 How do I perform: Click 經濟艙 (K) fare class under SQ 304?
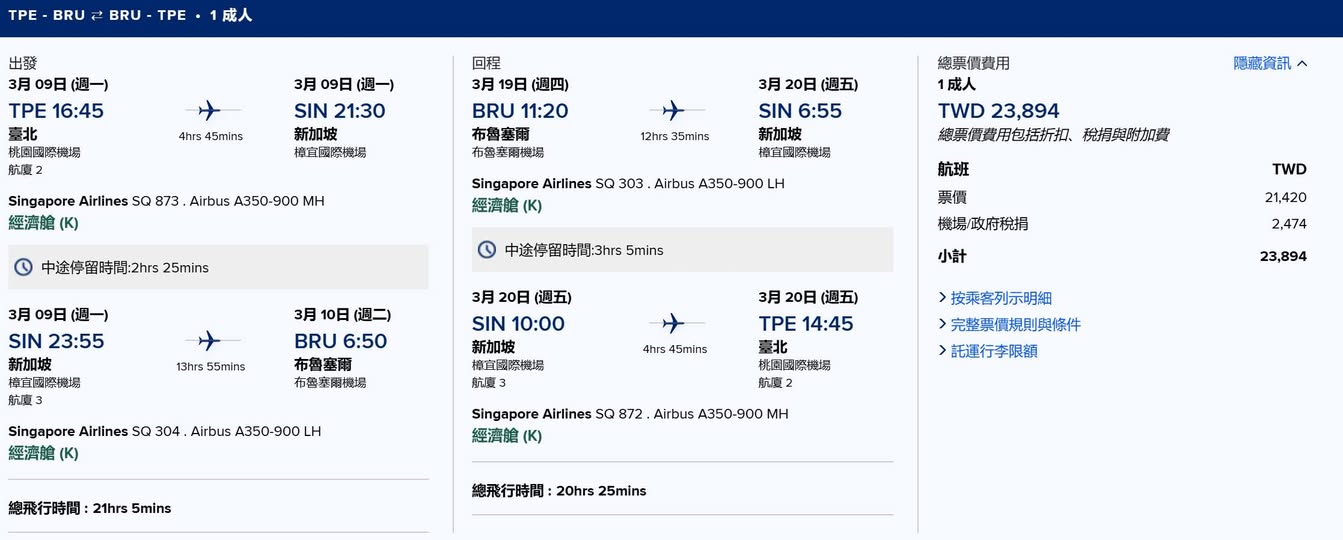pos(43,453)
